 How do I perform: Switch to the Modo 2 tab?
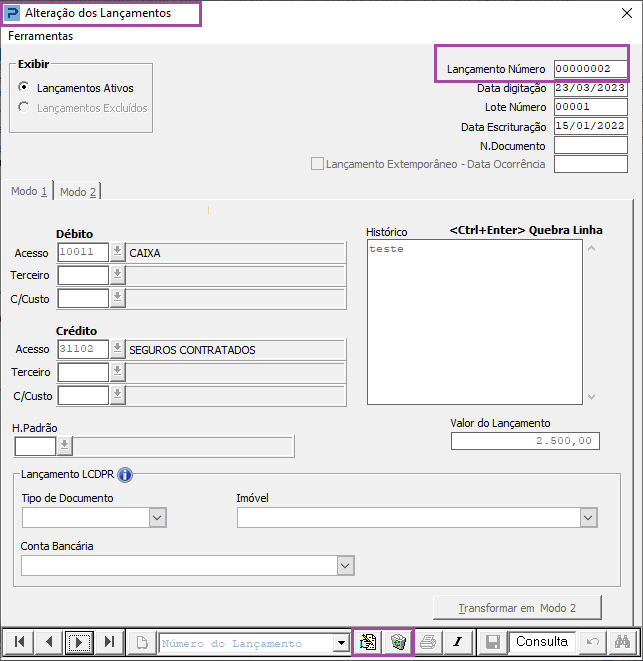78,192
